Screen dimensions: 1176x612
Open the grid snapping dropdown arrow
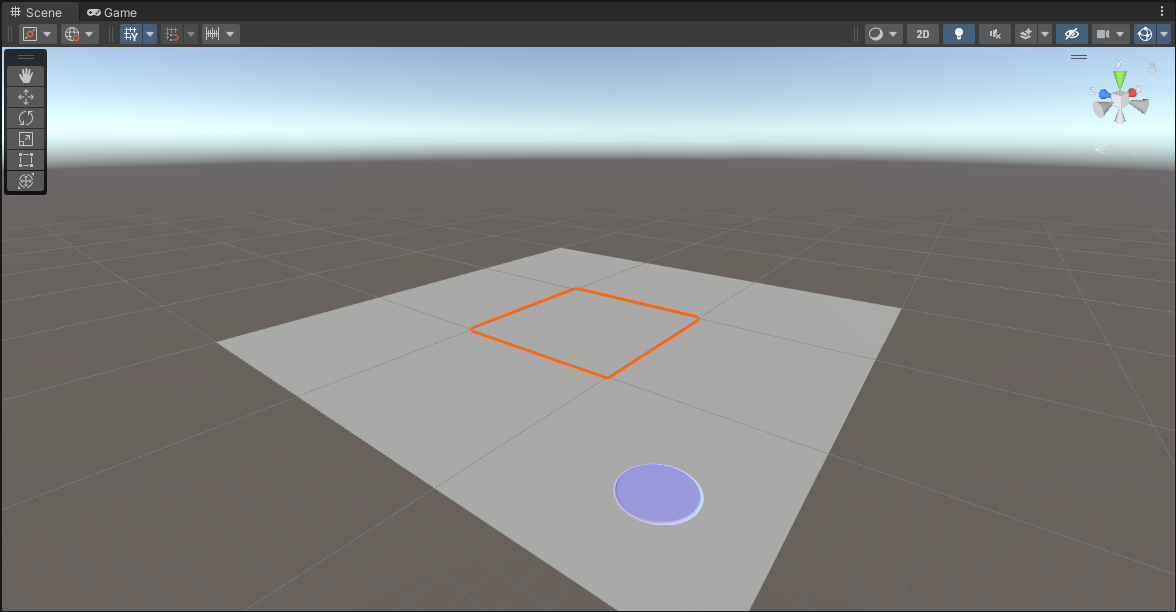pos(190,34)
